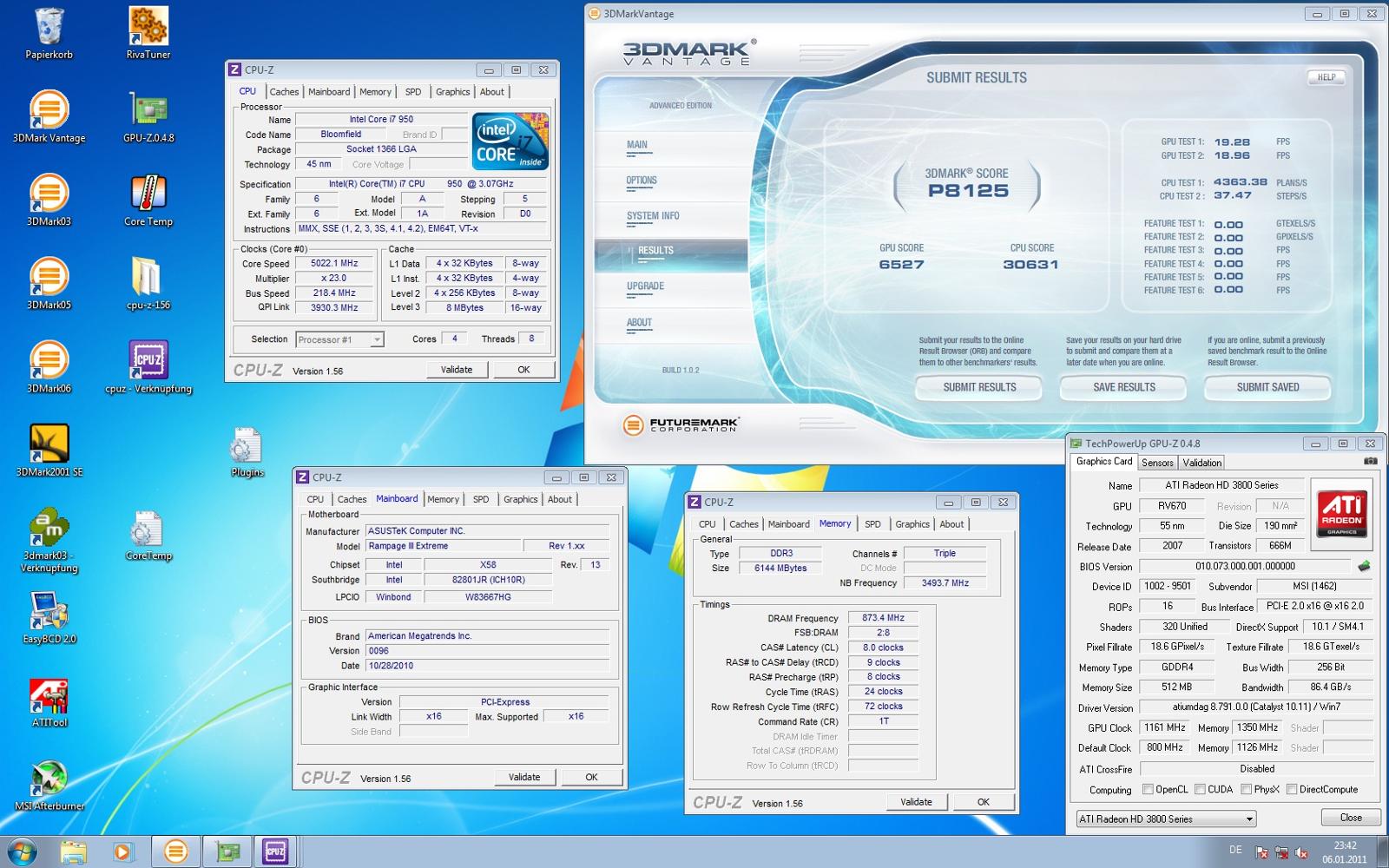Click the volume tray icon
This screenshot has width=1389, height=868.
click(x=1300, y=853)
